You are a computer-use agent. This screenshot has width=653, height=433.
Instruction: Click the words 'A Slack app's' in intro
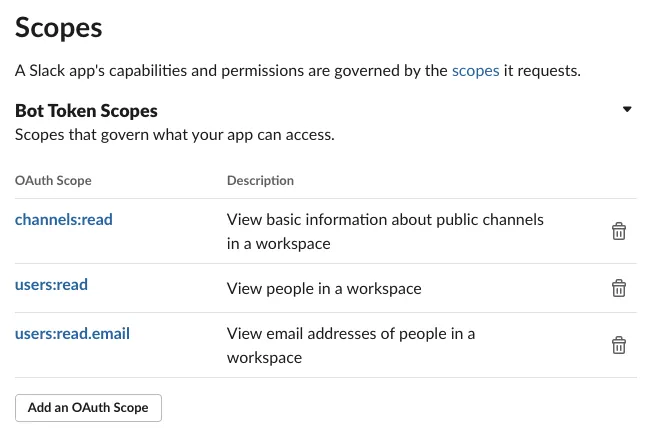click(61, 71)
